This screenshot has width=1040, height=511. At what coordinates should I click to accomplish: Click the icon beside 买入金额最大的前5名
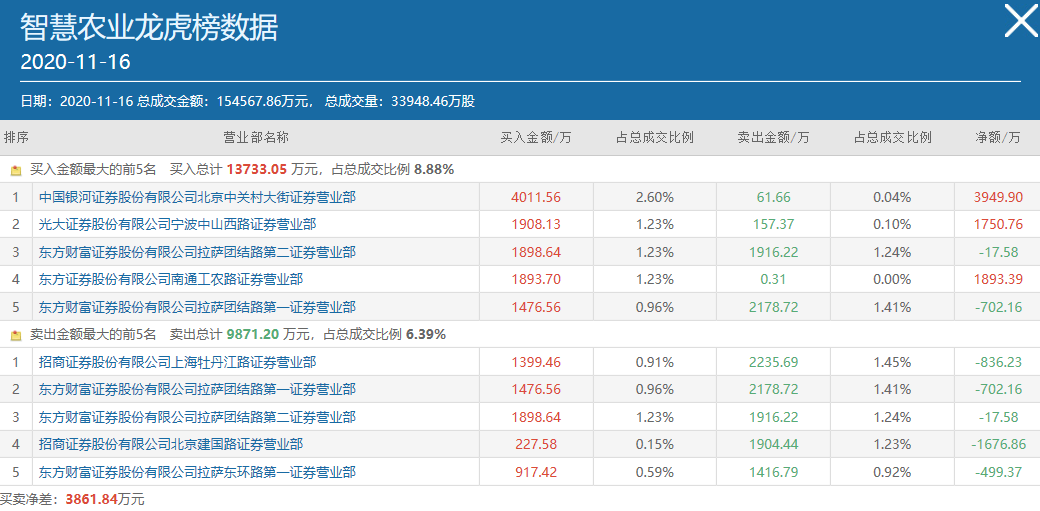pos(16,171)
